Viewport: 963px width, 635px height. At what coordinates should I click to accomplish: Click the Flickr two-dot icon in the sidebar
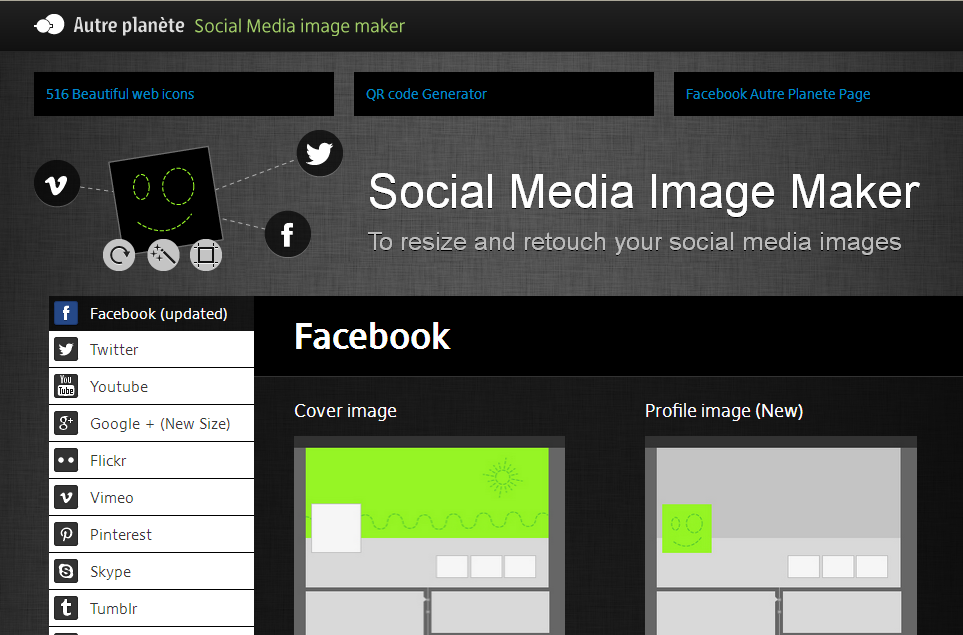(x=66, y=460)
